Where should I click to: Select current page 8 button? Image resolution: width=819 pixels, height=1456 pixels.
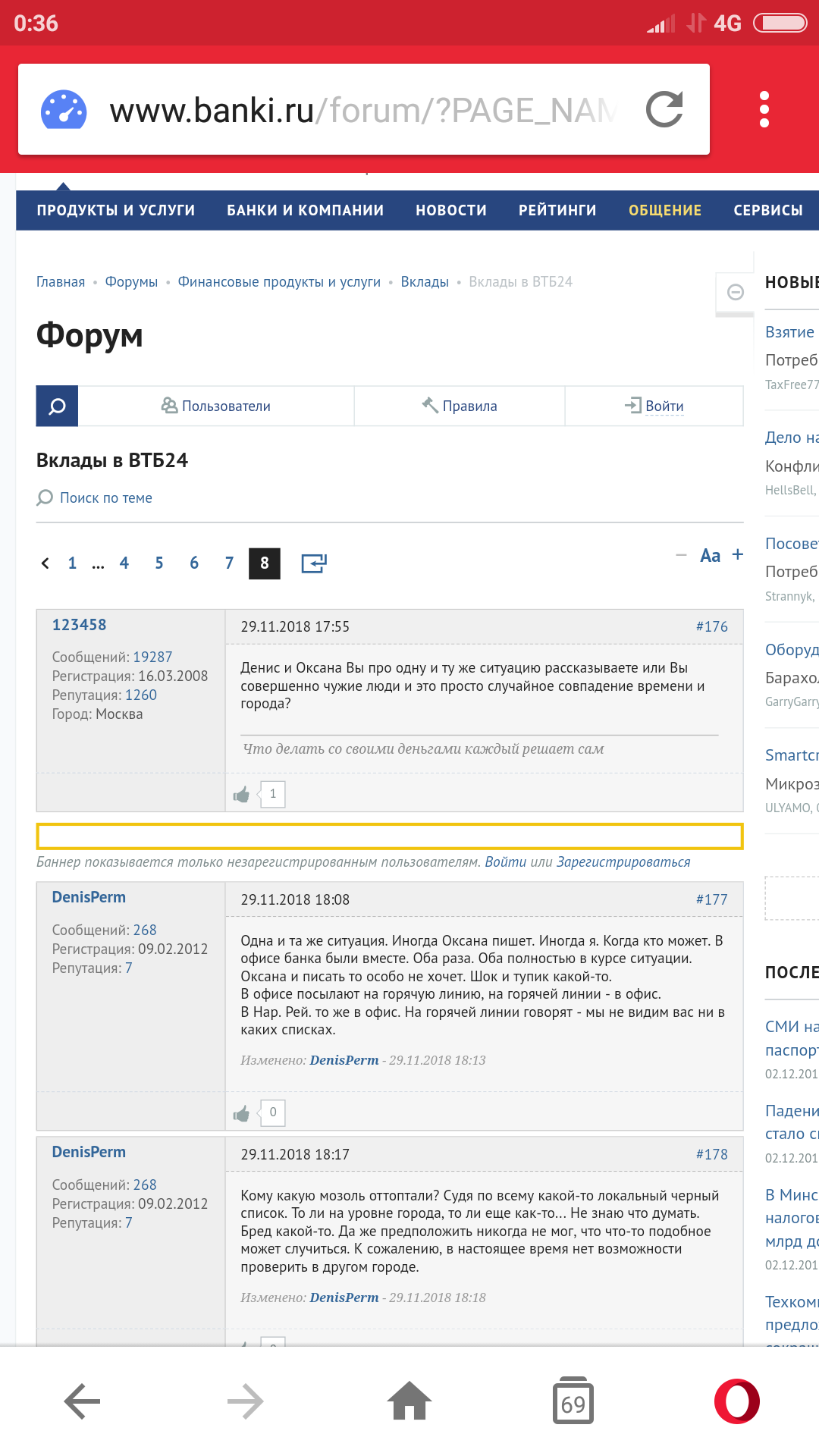265,563
